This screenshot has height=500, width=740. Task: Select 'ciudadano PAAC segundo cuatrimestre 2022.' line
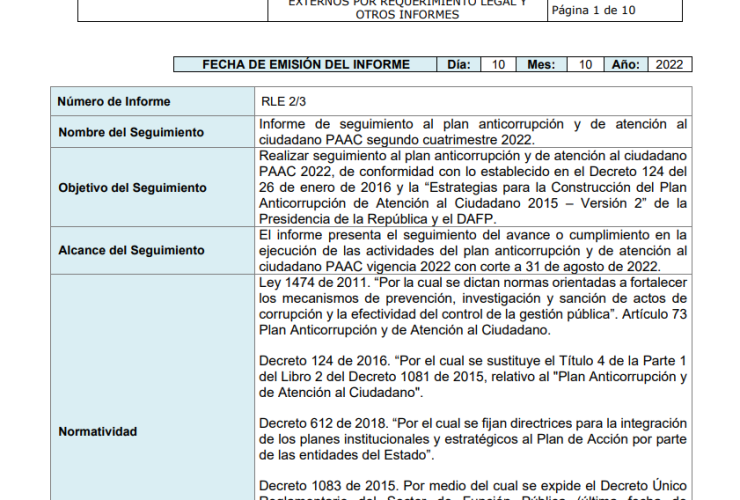pos(397,140)
